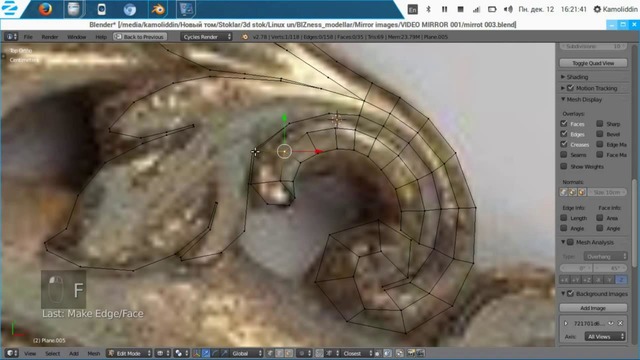640x360 pixels.
Task: Click the Subdivisions value slider
Action: 593,47
